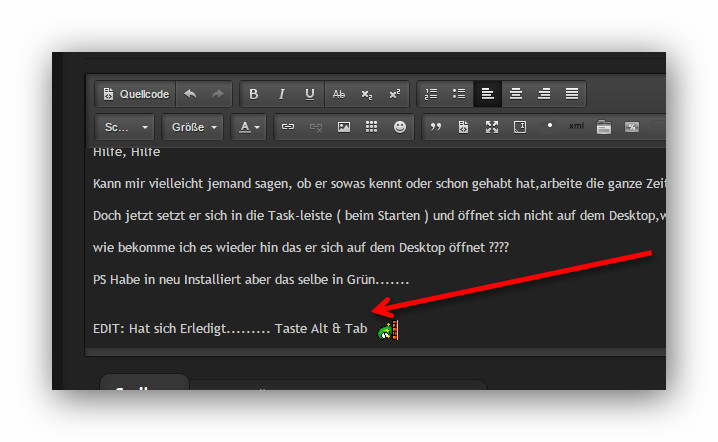Remove the hyperlink with unlink icon
The width and height of the screenshot is (718, 442).
pos(316,127)
